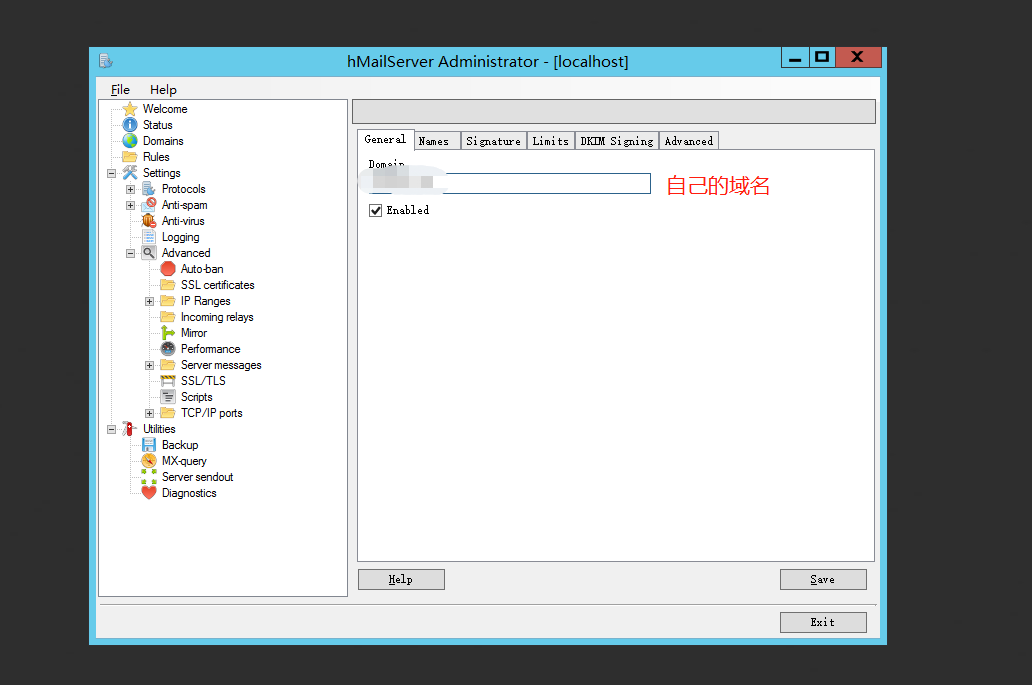The height and width of the screenshot is (685, 1032).
Task: Click the MX-query icon
Action: point(149,461)
